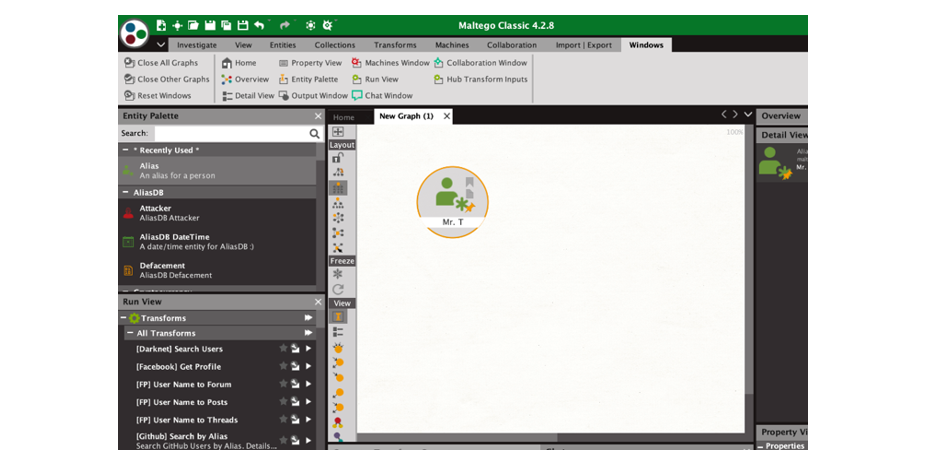This screenshot has height=467, width=931.
Task: Favorite [Facebook] Get Profile with star
Action: (283, 366)
